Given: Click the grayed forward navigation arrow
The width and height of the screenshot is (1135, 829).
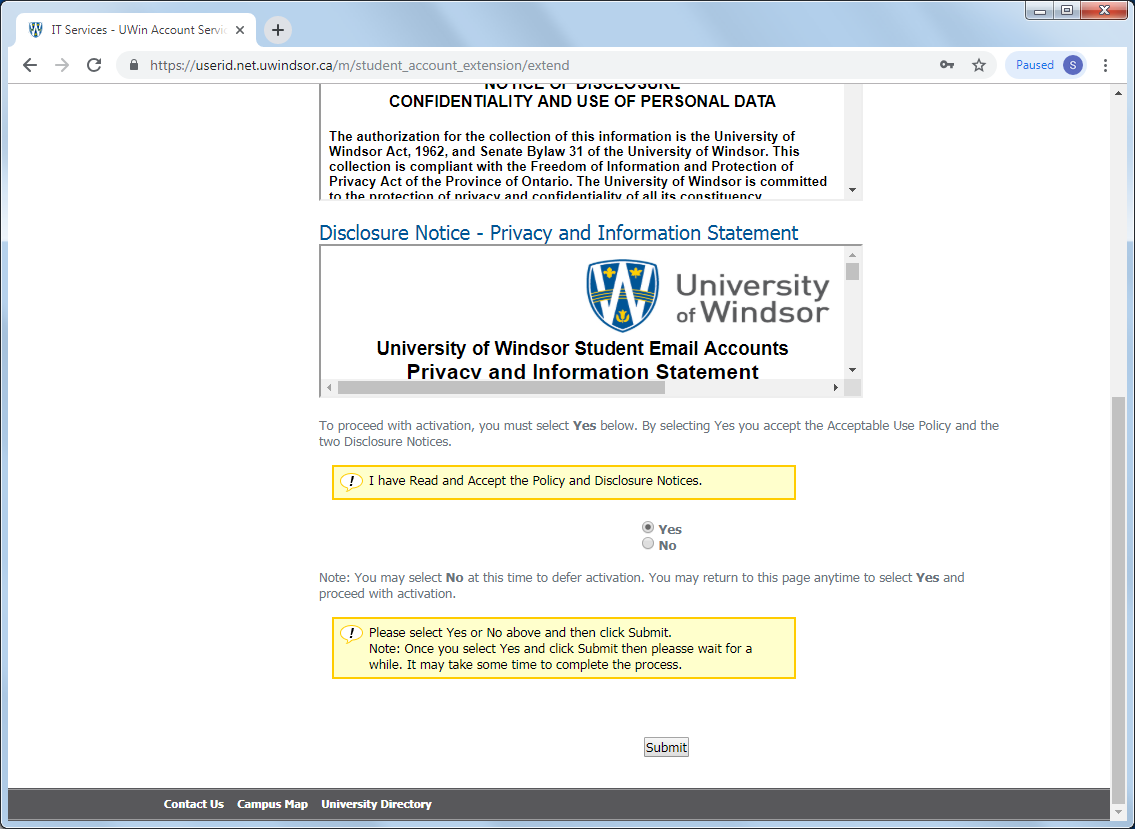Looking at the screenshot, I should [x=61, y=64].
